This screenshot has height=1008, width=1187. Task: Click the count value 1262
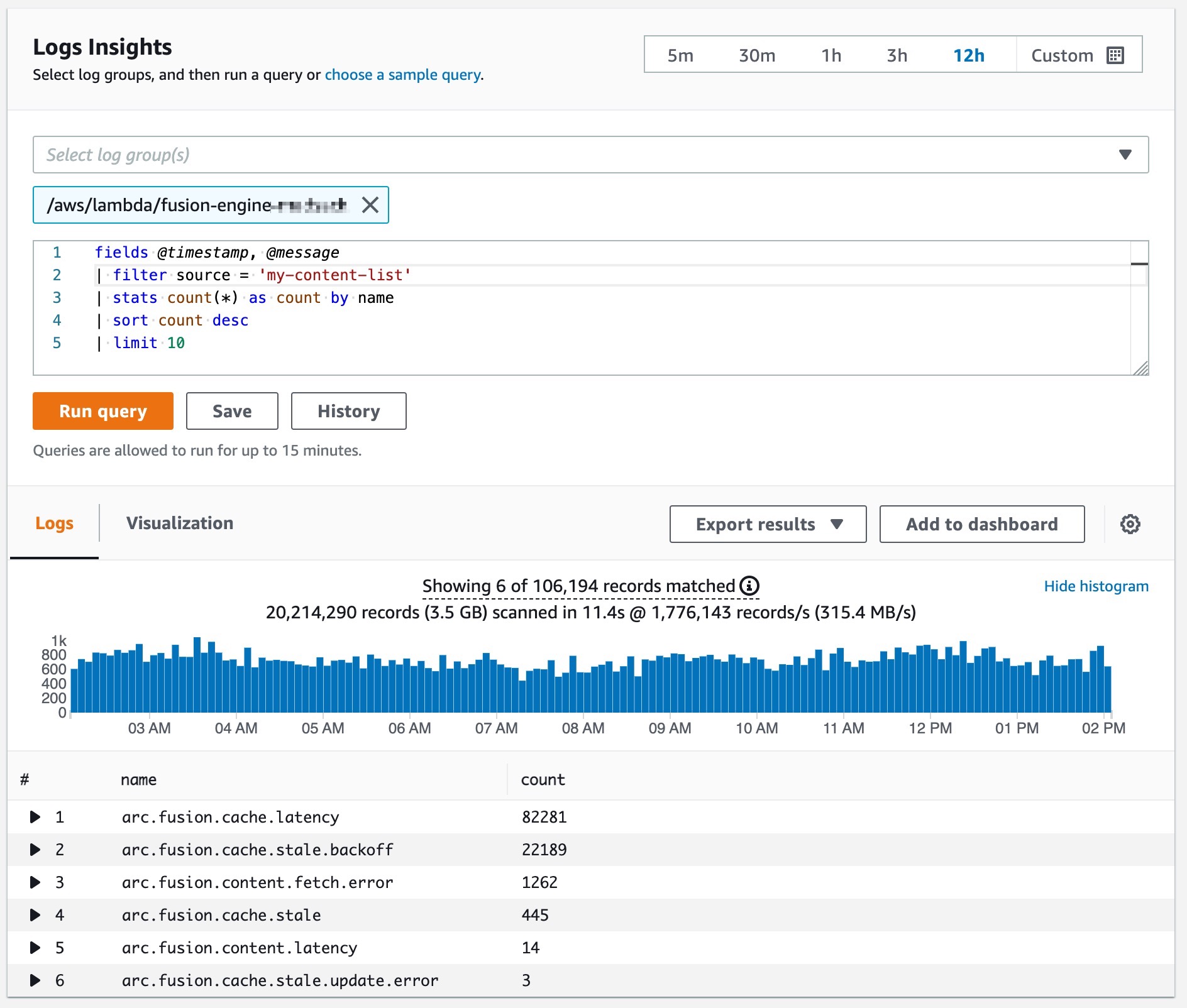point(539,882)
